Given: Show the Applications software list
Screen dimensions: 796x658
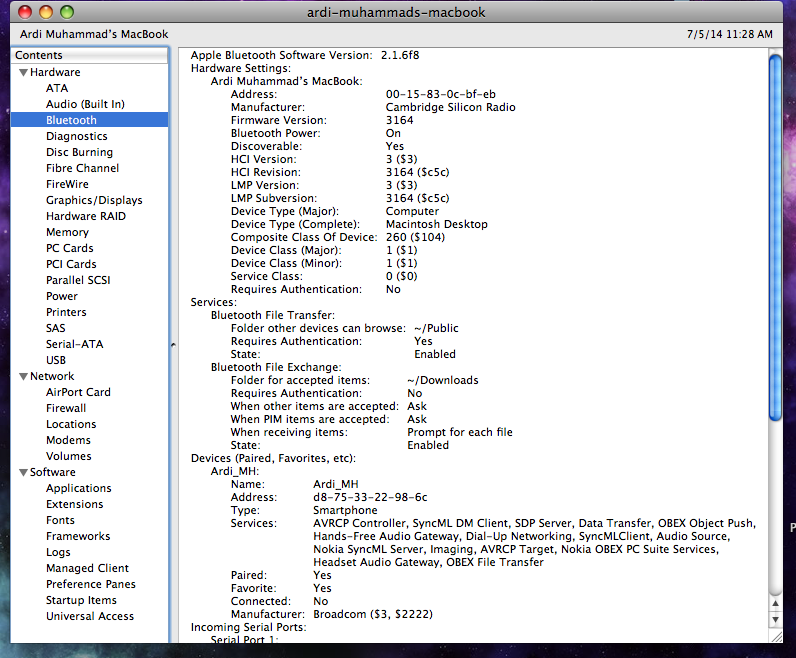Looking at the screenshot, I should click(78, 488).
